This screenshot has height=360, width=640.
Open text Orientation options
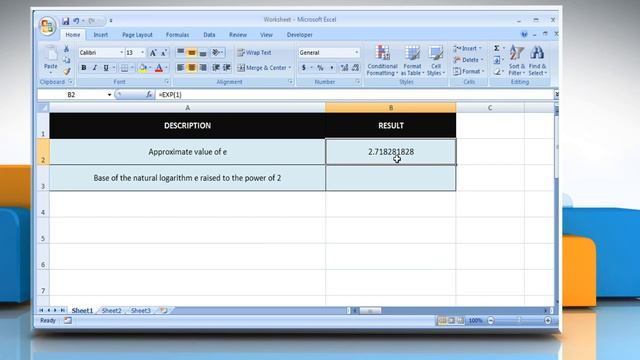tap(217, 52)
